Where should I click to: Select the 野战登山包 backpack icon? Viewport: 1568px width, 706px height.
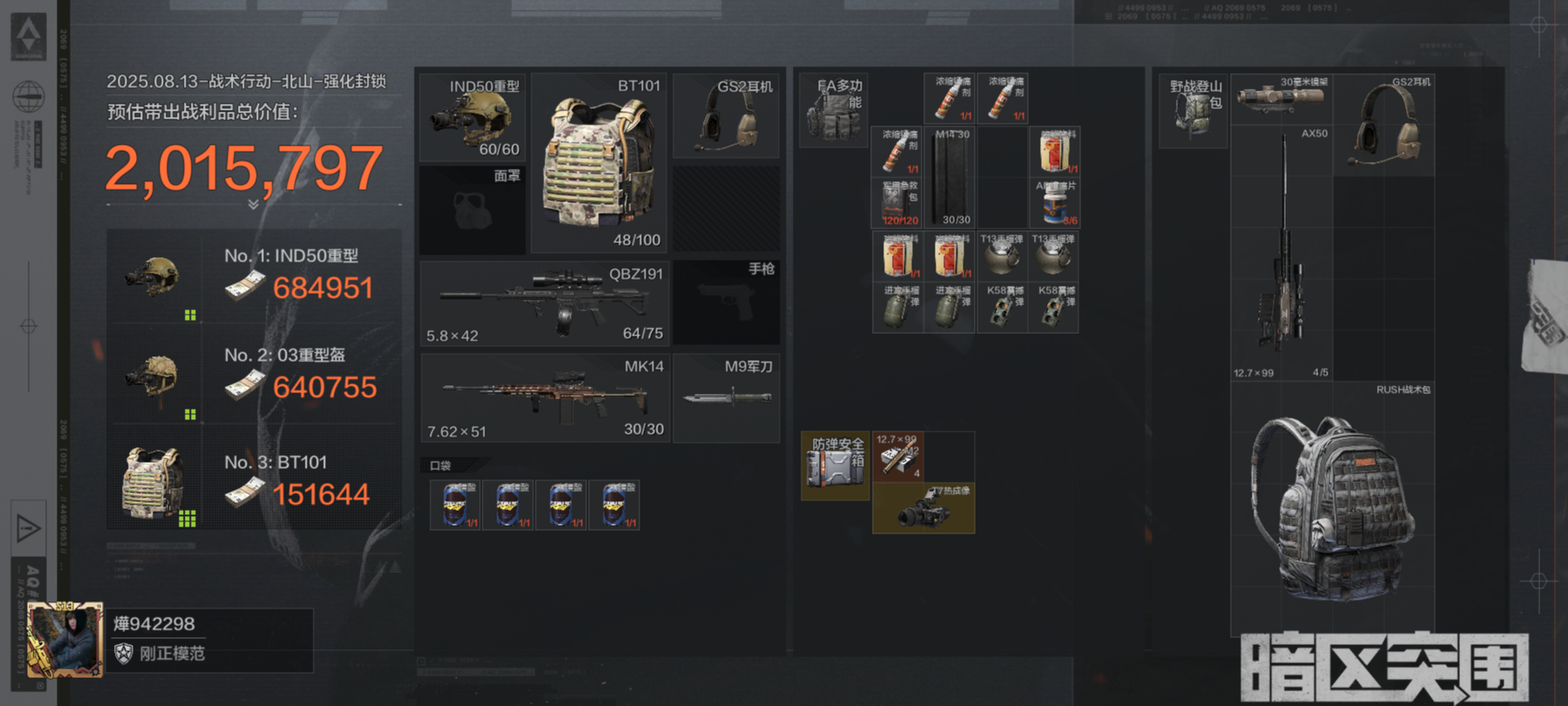pyautogui.click(x=1194, y=111)
